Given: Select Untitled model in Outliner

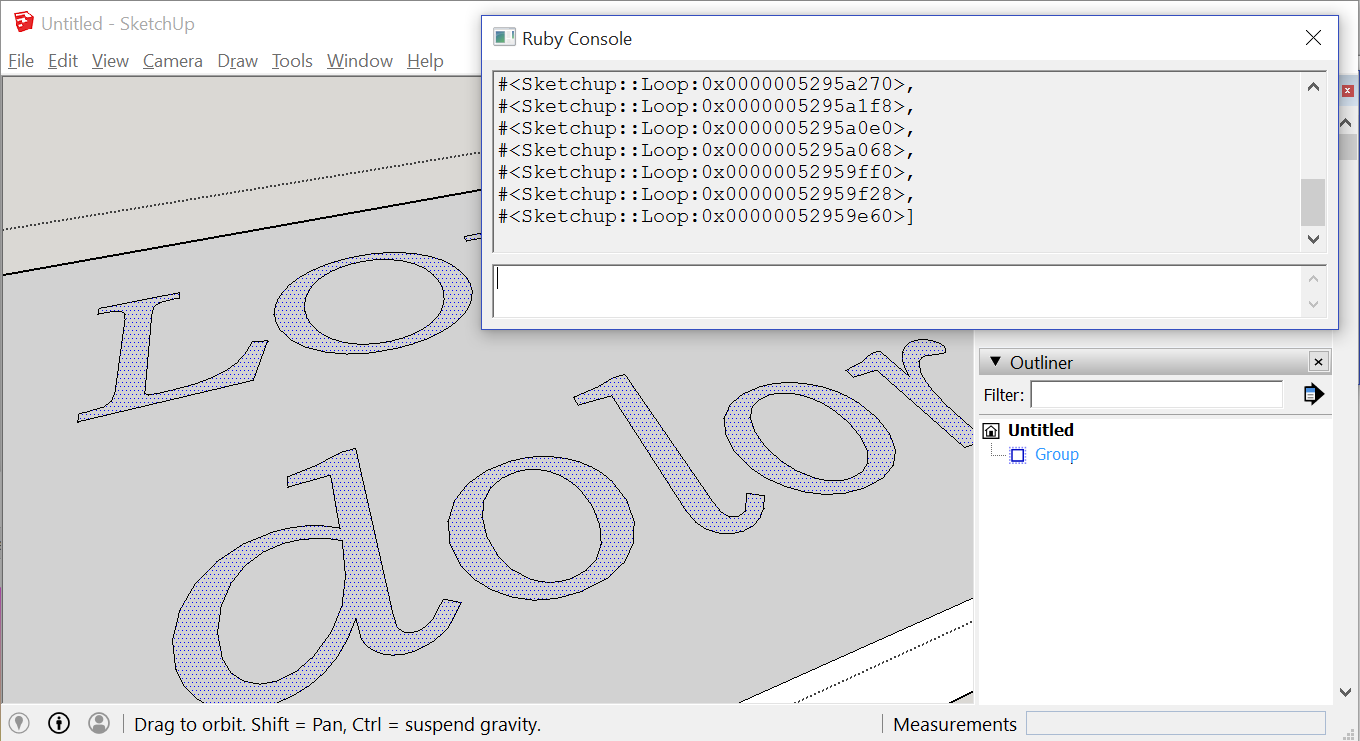Looking at the screenshot, I should [1041, 430].
